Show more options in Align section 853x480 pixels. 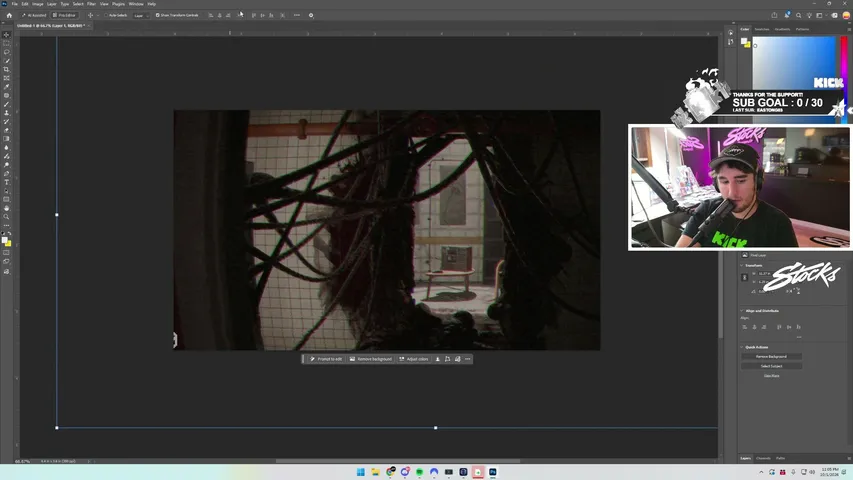pos(799,337)
